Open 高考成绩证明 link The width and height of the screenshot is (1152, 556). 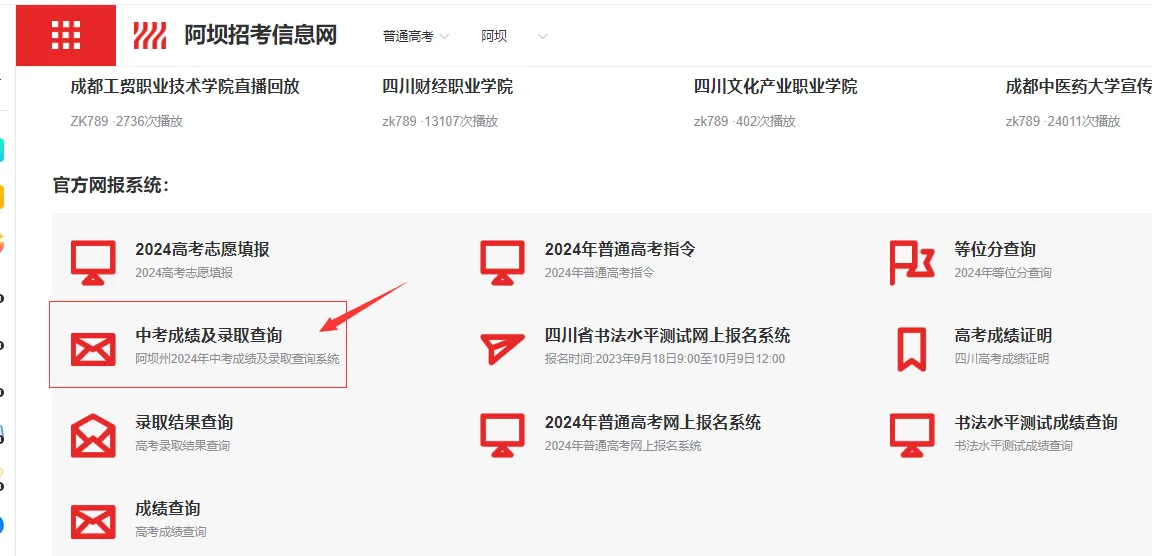point(1003,336)
